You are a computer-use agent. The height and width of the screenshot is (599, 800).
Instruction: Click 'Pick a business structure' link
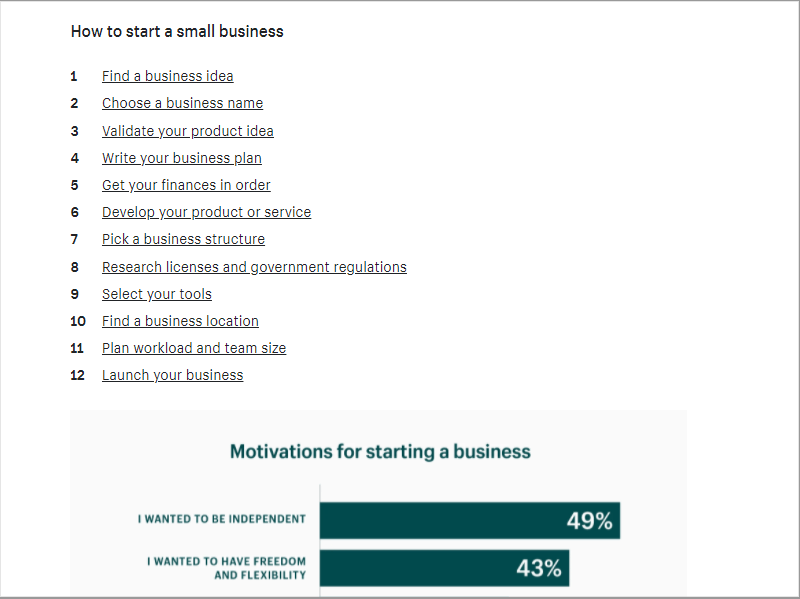pyautogui.click(x=183, y=239)
